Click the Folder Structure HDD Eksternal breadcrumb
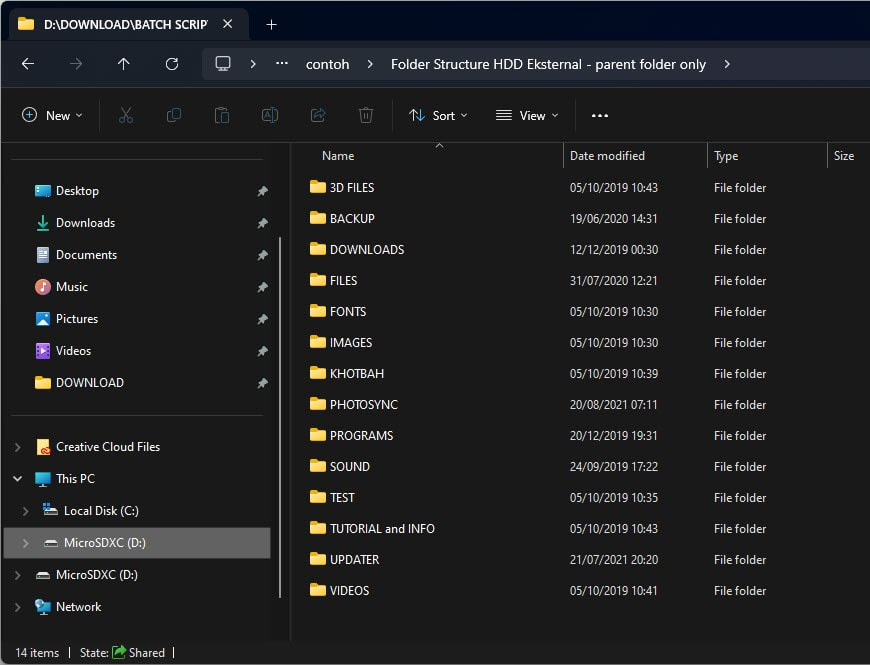 [548, 64]
